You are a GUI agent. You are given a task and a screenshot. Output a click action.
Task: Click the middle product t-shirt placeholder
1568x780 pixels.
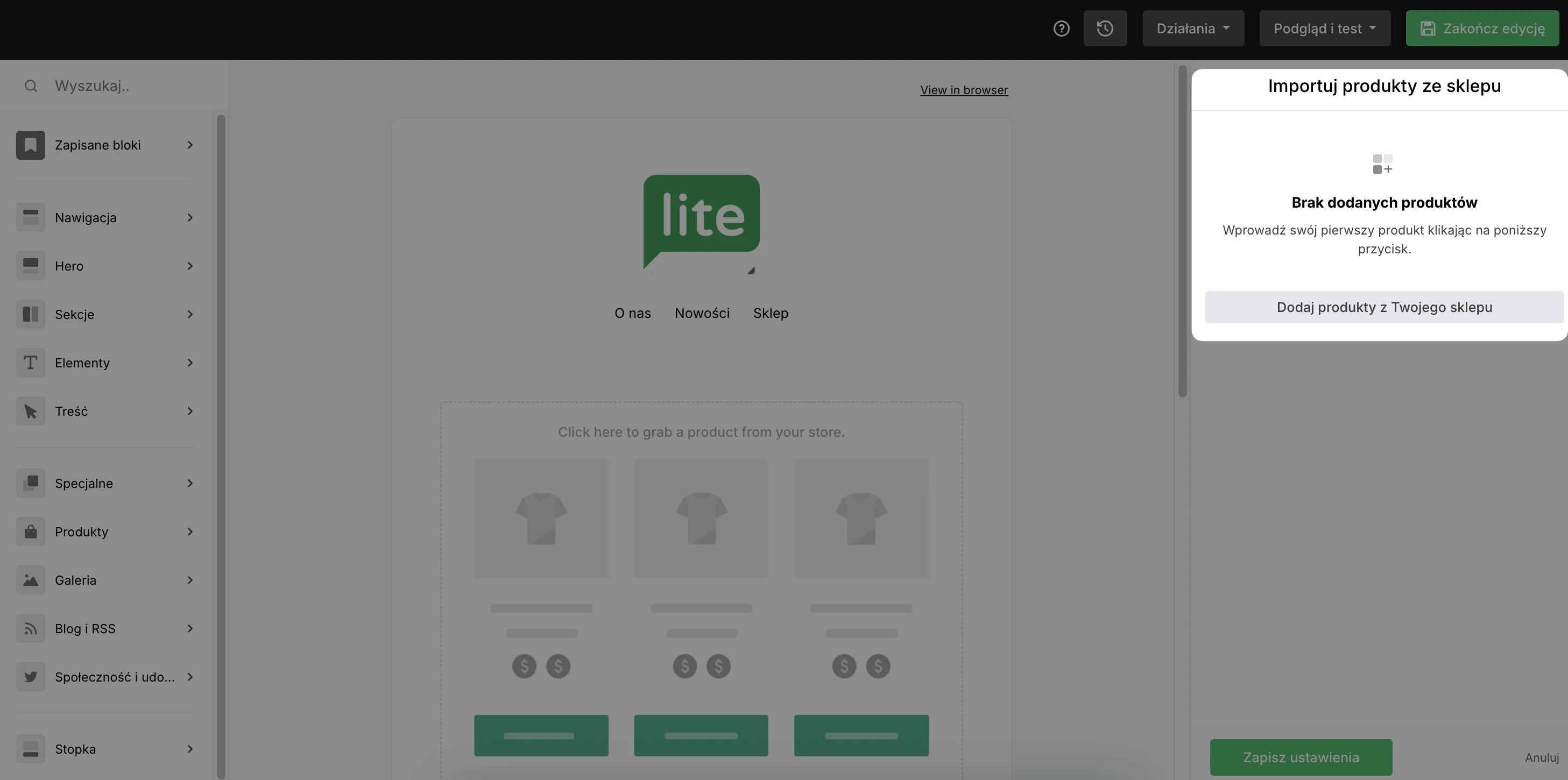point(701,519)
